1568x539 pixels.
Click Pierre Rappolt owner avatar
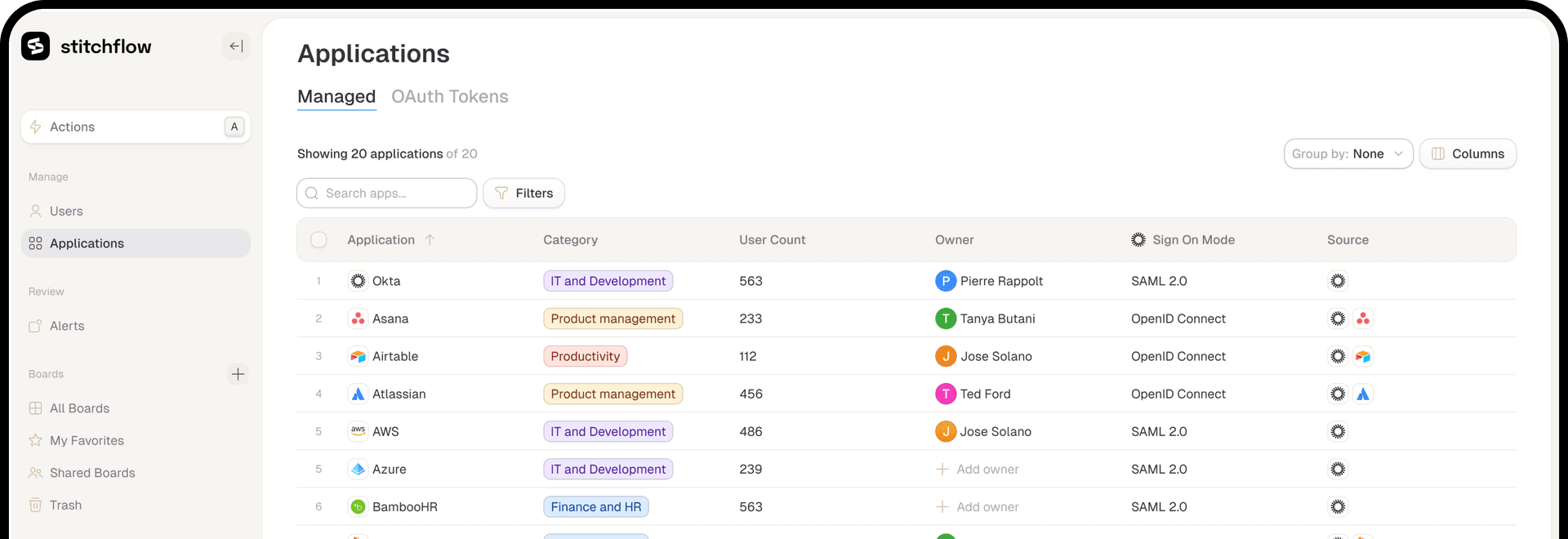(x=945, y=281)
